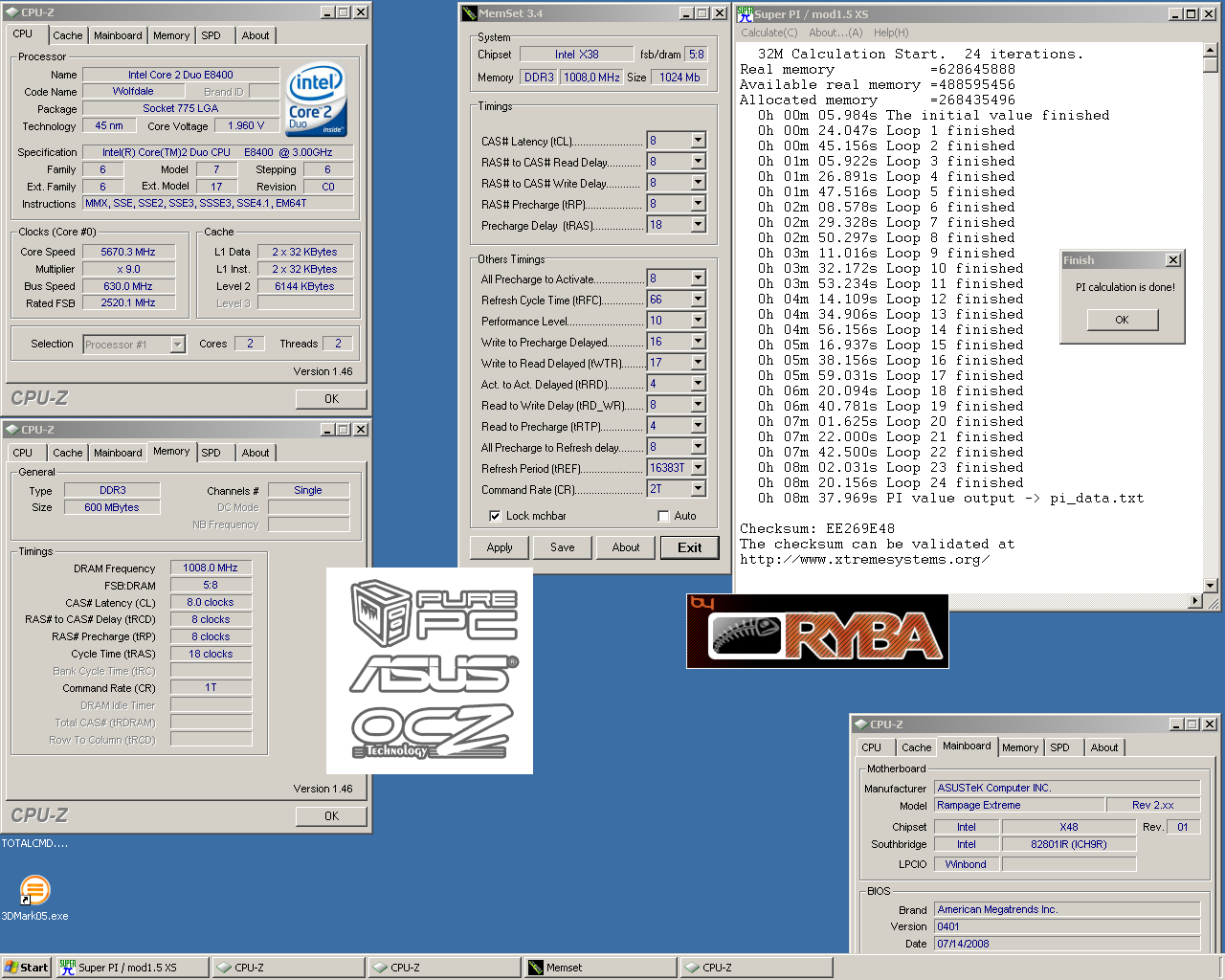Toggle the Lock mchbar checkbox
This screenshot has width=1225, height=980.
[495, 516]
